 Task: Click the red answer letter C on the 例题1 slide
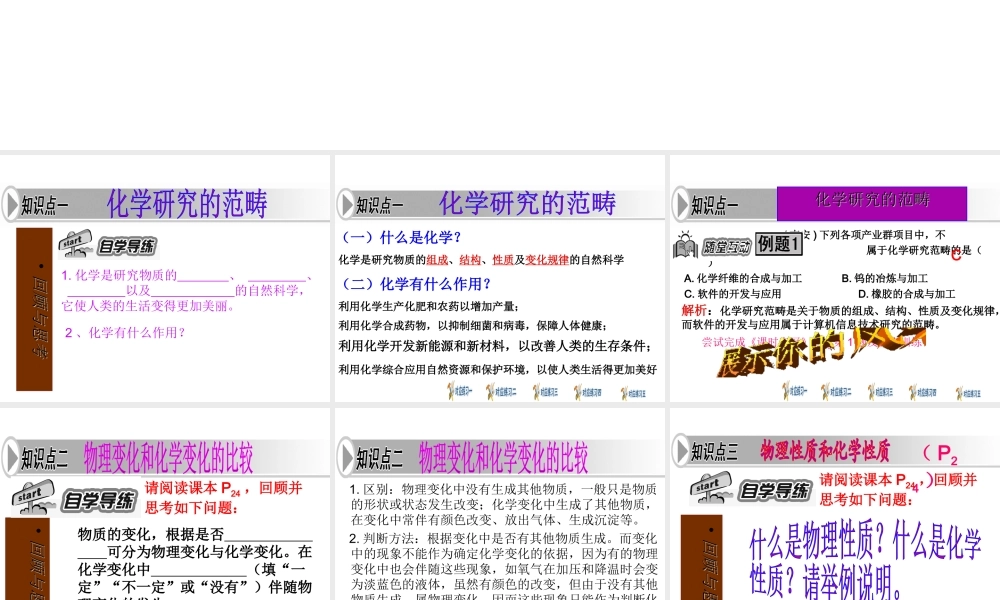(955, 254)
